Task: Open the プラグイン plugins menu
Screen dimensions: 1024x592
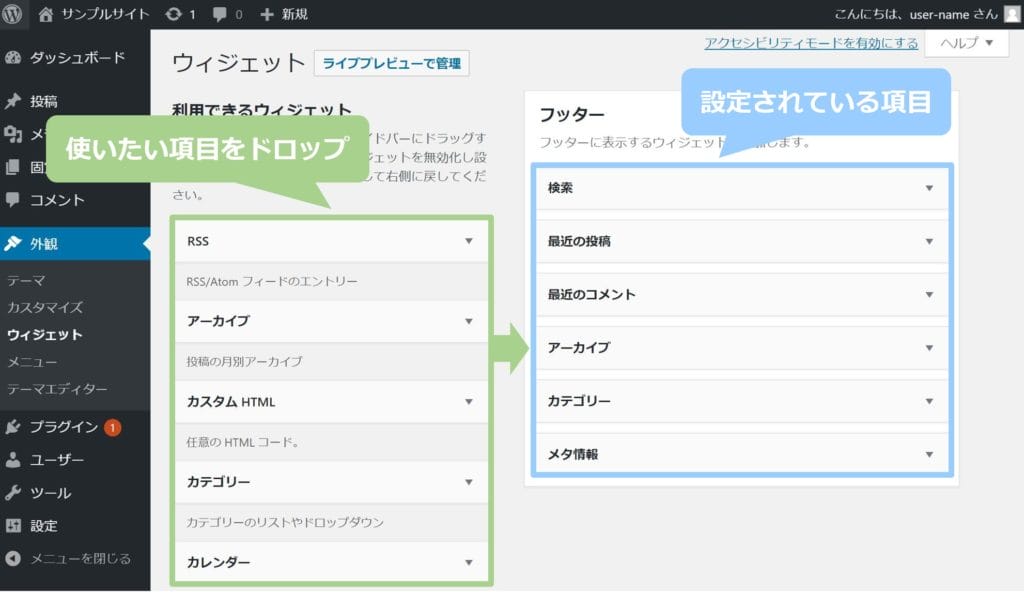Action: 63,427
